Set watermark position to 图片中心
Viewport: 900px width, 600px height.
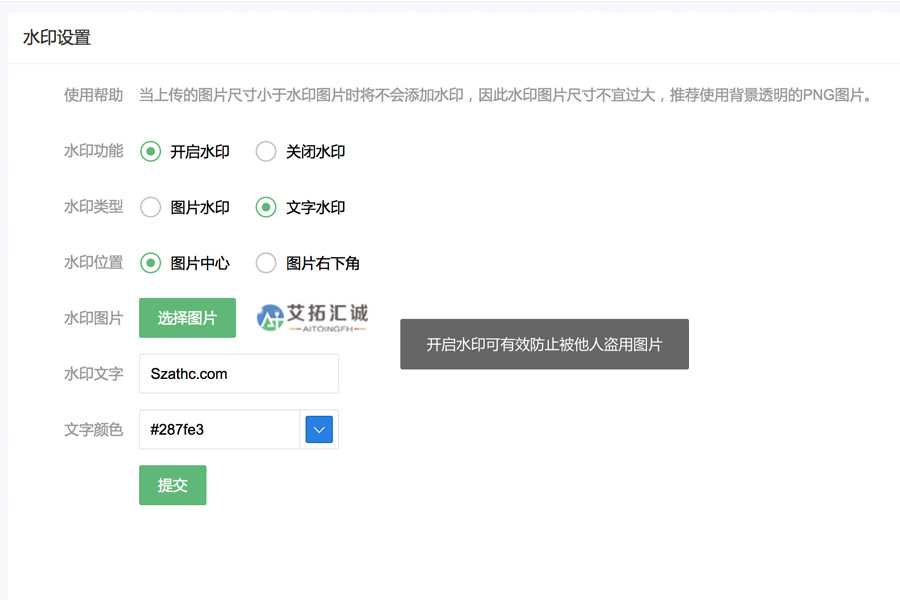tap(150, 263)
